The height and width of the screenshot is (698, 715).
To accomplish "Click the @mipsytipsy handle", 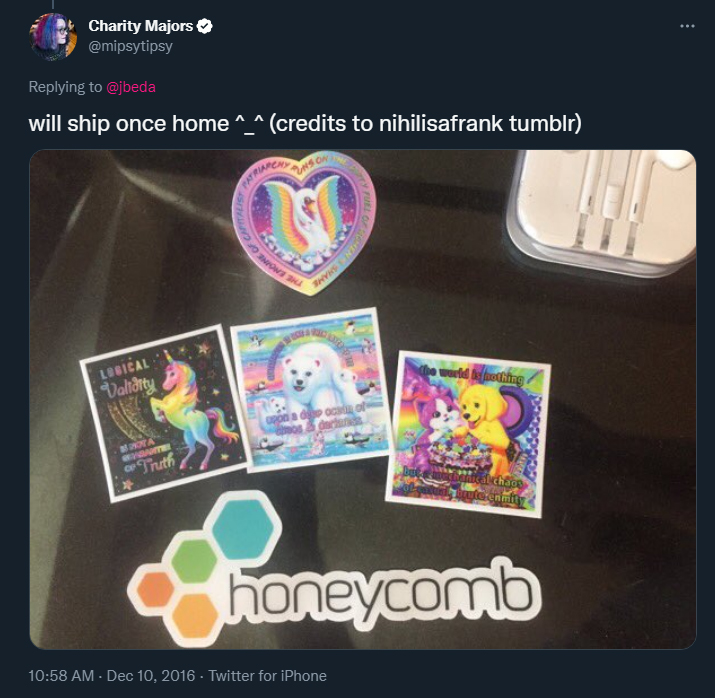I will click(130, 47).
